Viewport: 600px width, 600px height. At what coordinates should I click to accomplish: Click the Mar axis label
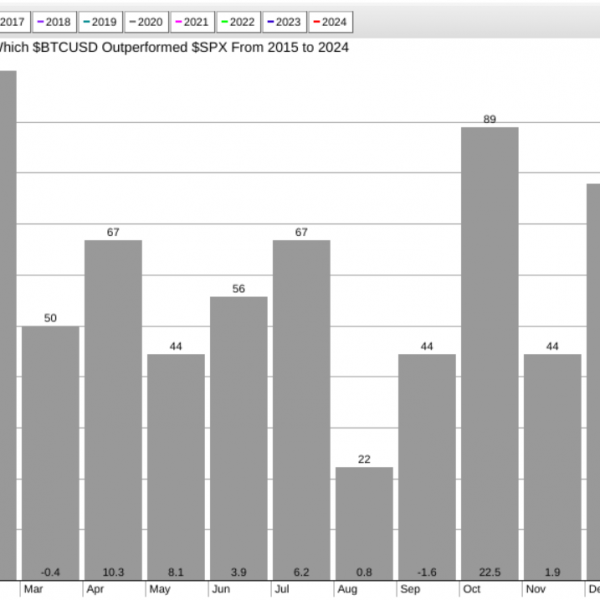[33, 589]
